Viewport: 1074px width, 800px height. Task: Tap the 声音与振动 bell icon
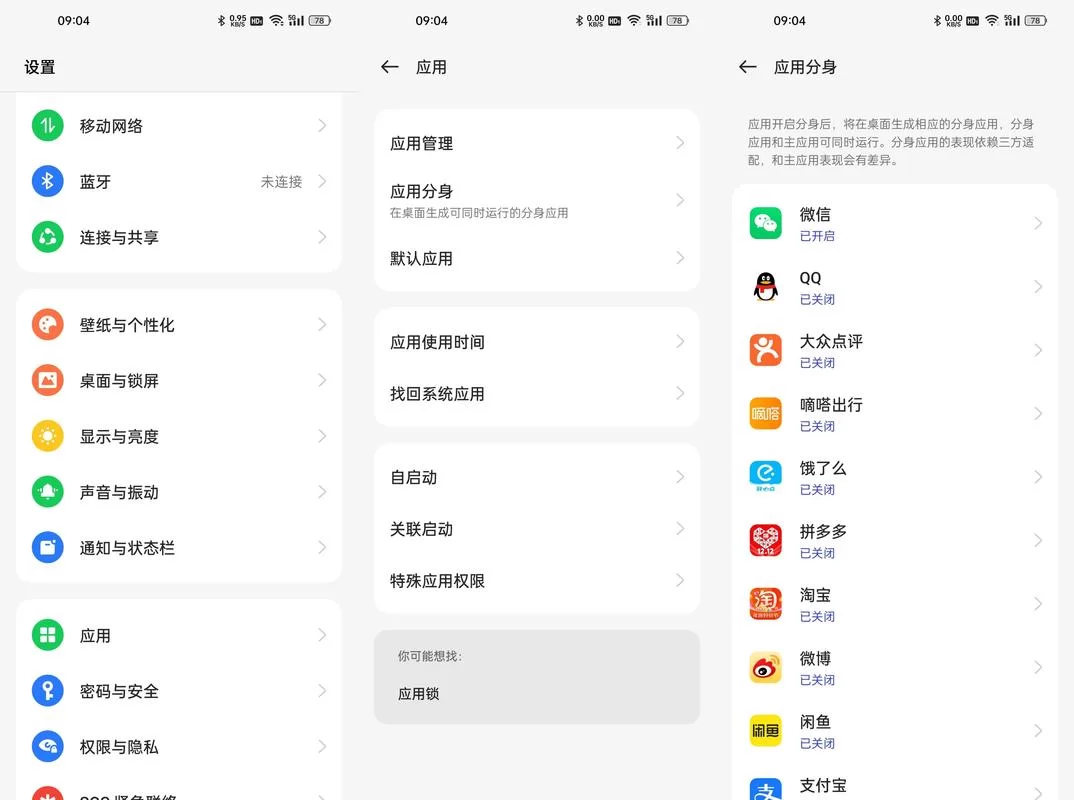[x=47, y=492]
